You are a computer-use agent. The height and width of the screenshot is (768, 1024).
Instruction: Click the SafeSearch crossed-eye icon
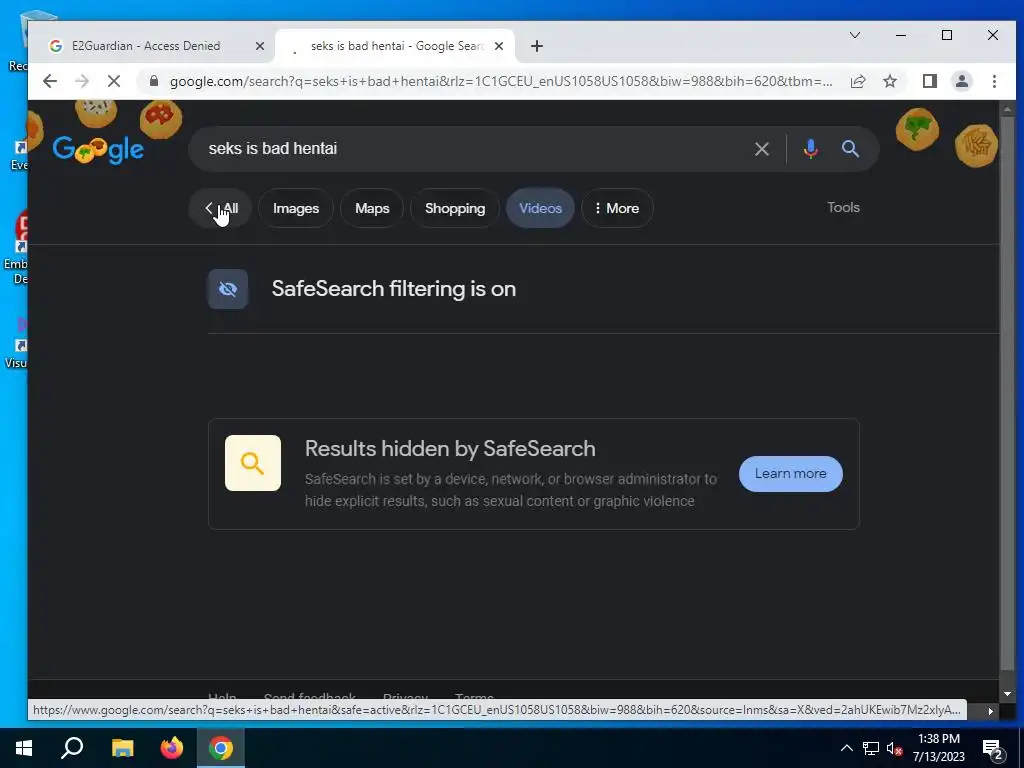(x=227, y=289)
